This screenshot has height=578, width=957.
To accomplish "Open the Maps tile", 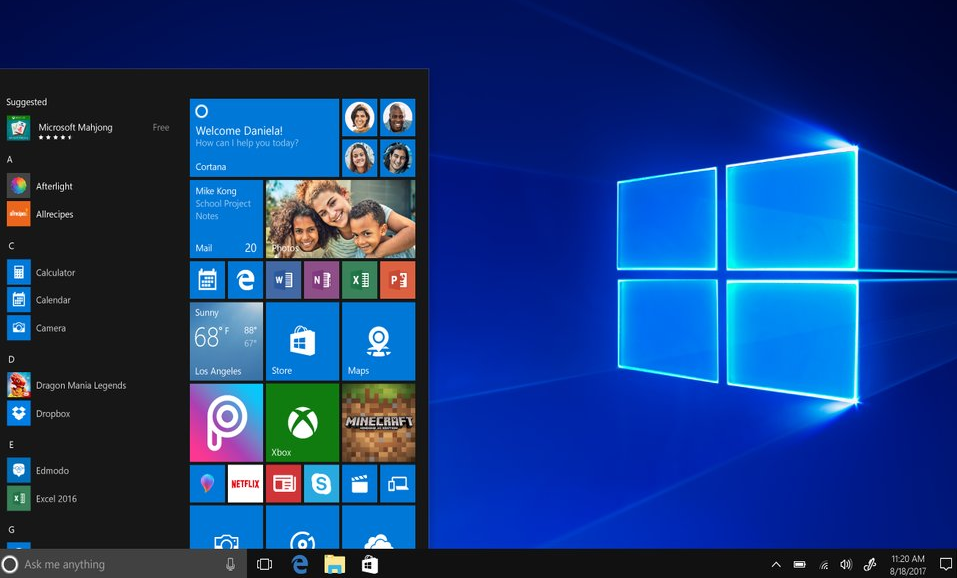I will pos(378,341).
